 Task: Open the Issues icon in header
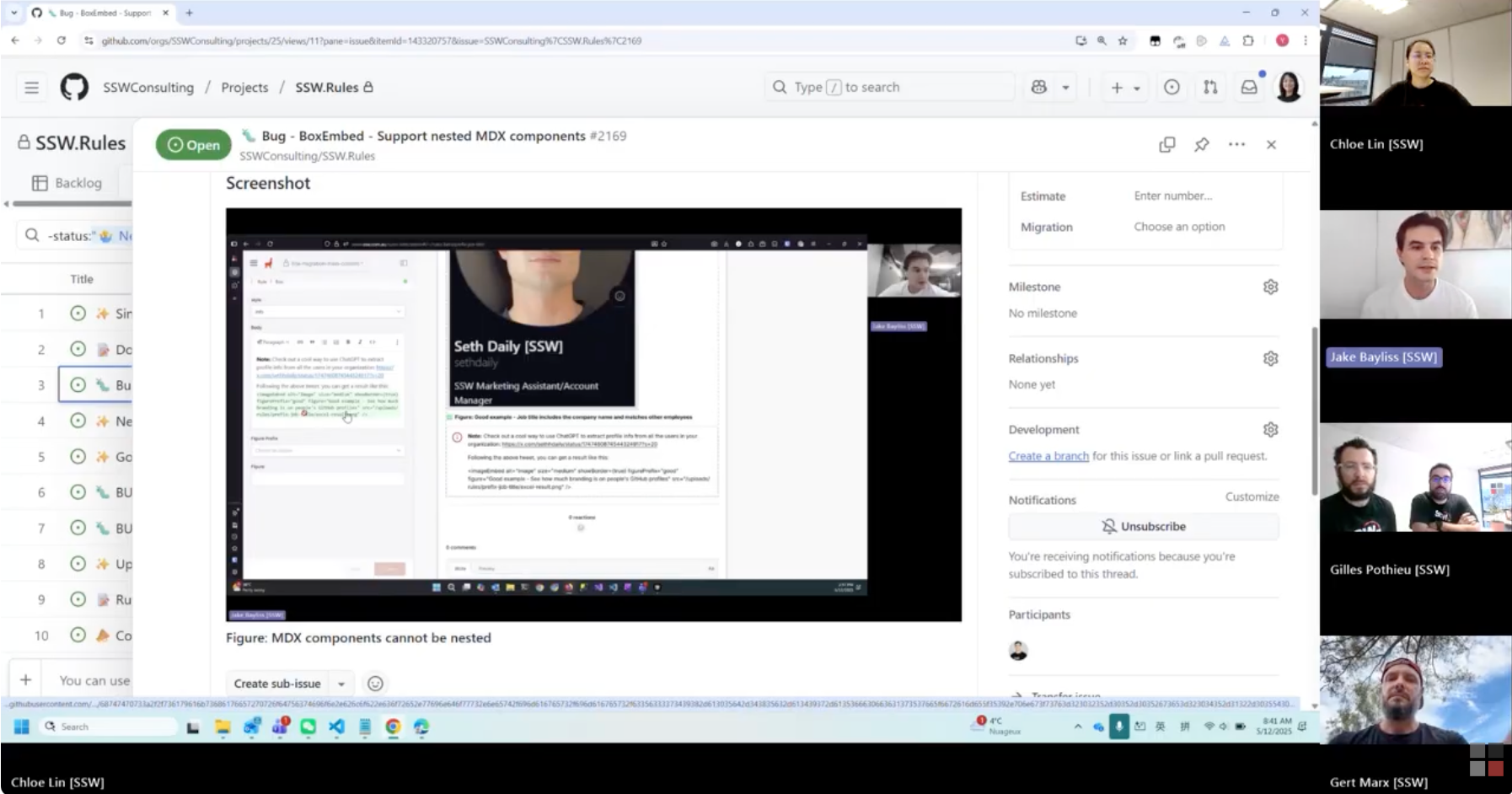click(1172, 88)
